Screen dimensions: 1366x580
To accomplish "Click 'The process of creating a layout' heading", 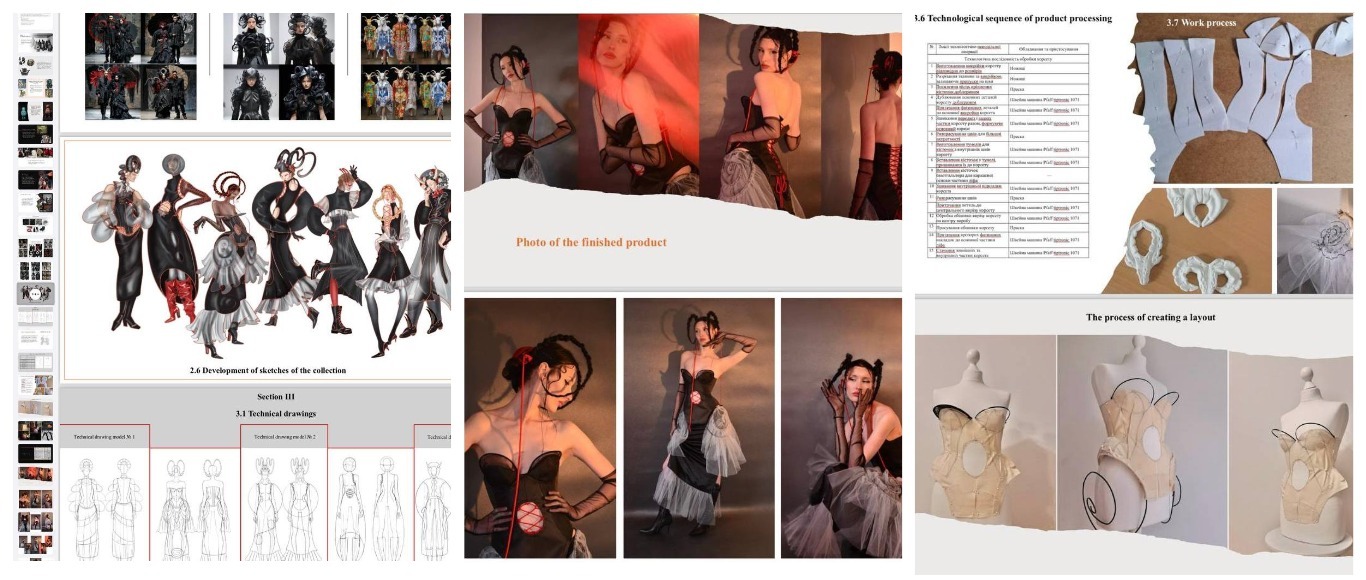I will (x=1149, y=317).
